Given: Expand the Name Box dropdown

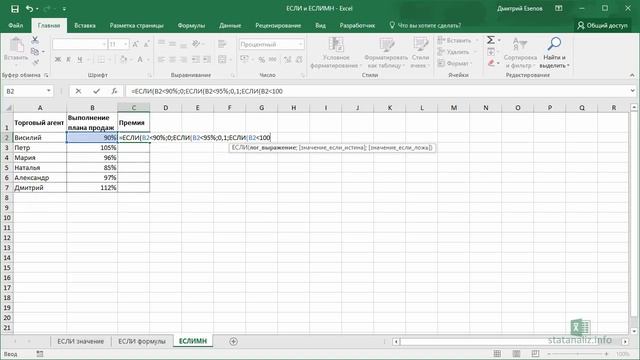Looking at the screenshot, I should (49, 91).
